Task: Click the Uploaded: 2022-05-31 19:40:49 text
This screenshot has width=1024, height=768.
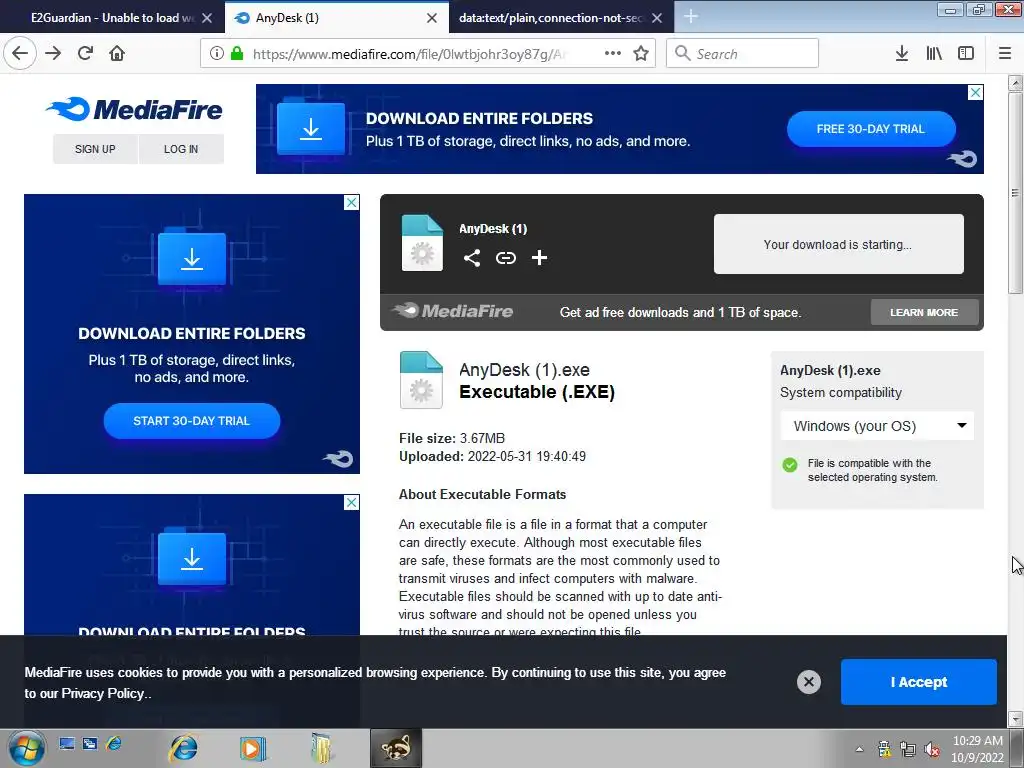Action: coord(492,456)
